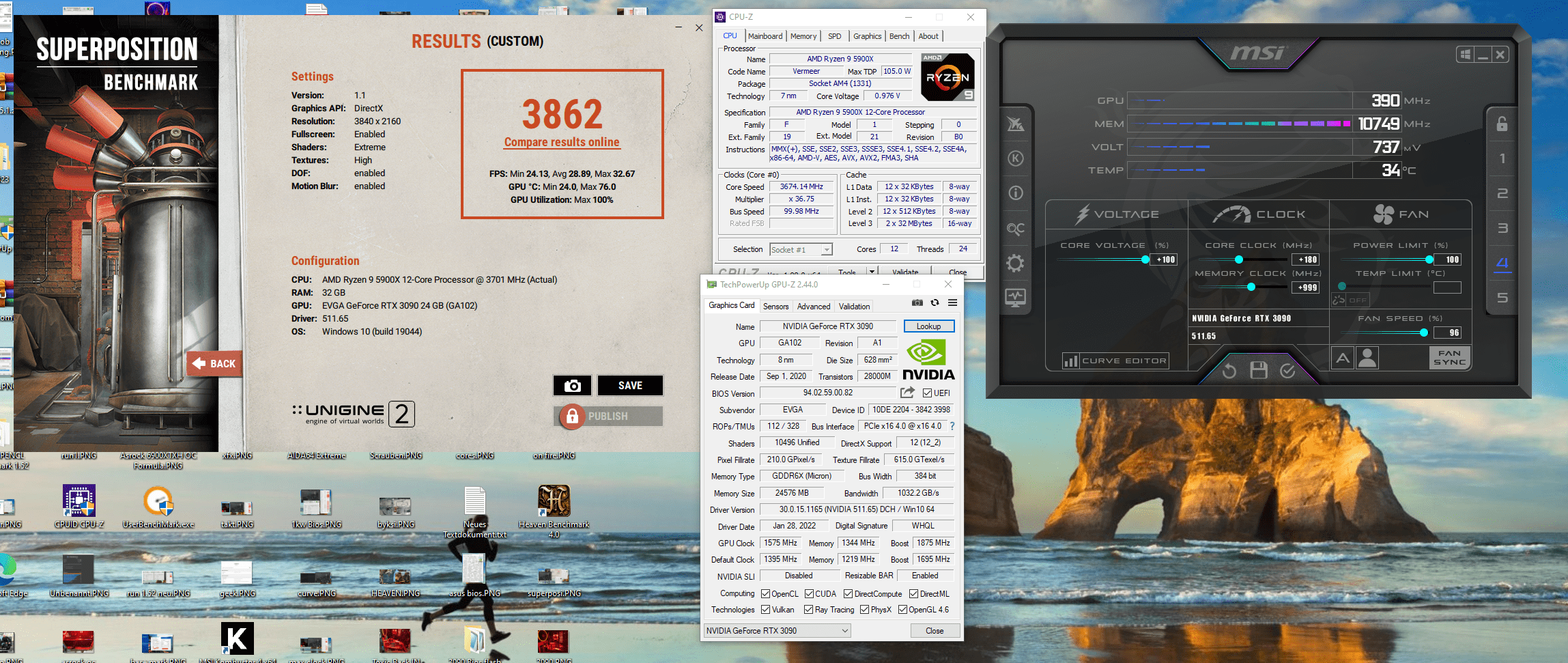This screenshot has height=663, width=1568.
Task: Toggle DirectML checkbox in GPU-Z
Action: coord(913,594)
